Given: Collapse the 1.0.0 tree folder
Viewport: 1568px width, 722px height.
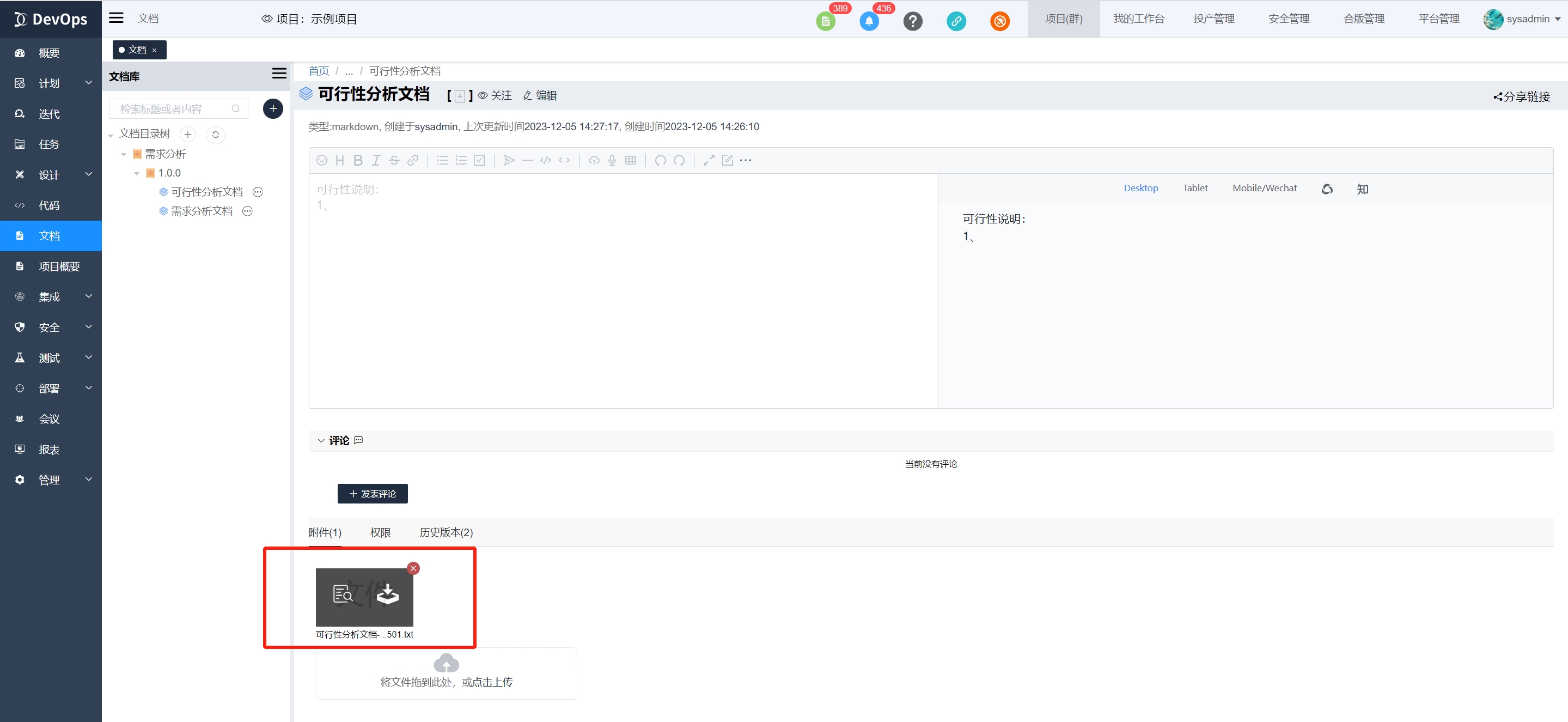Looking at the screenshot, I should click(x=137, y=173).
